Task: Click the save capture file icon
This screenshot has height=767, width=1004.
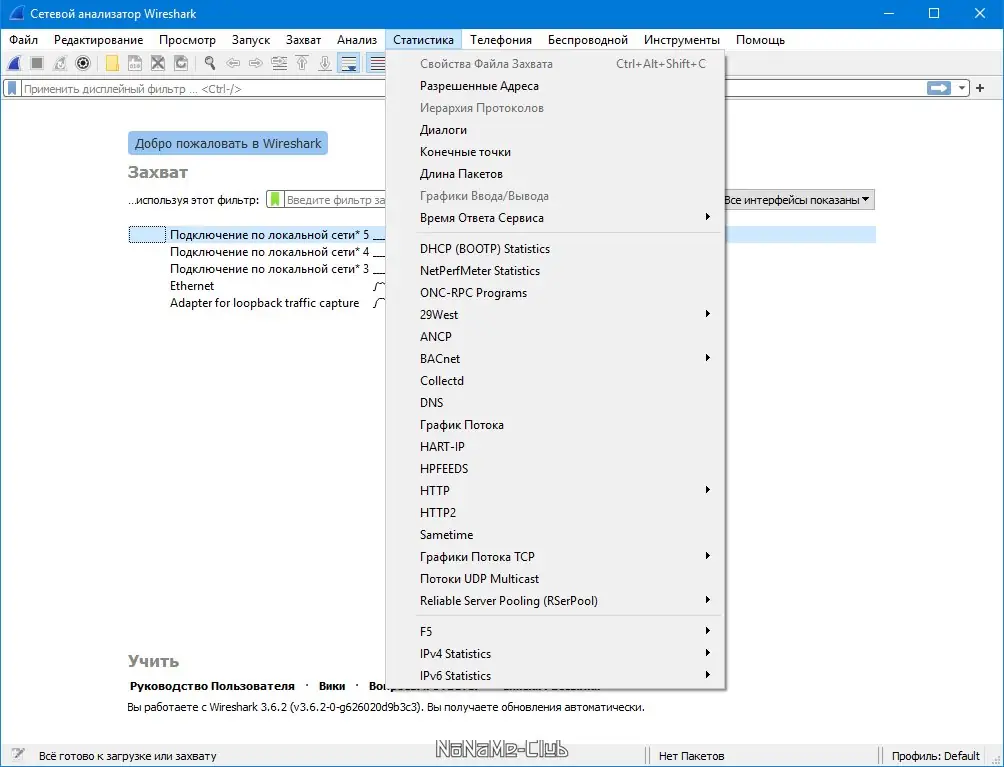Action: (x=134, y=63)
